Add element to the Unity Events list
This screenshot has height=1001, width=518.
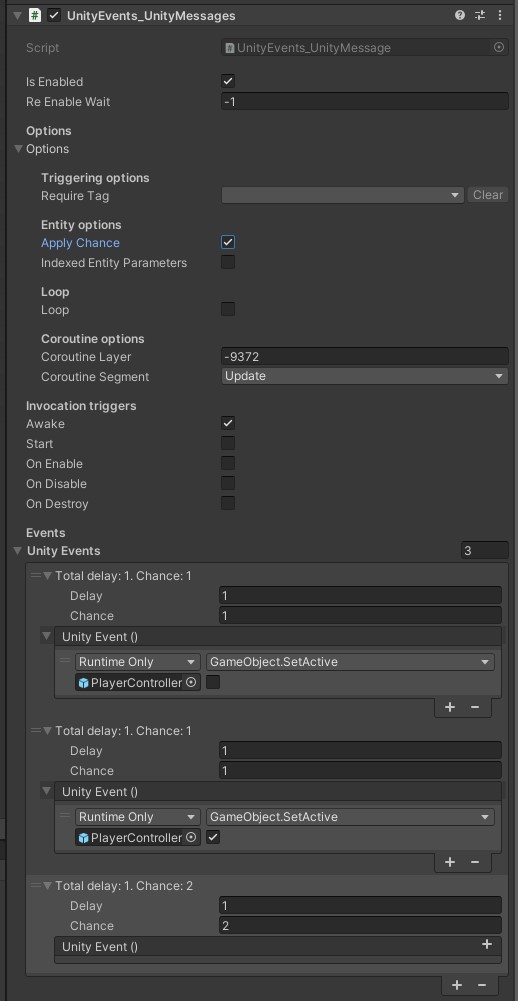457,985
